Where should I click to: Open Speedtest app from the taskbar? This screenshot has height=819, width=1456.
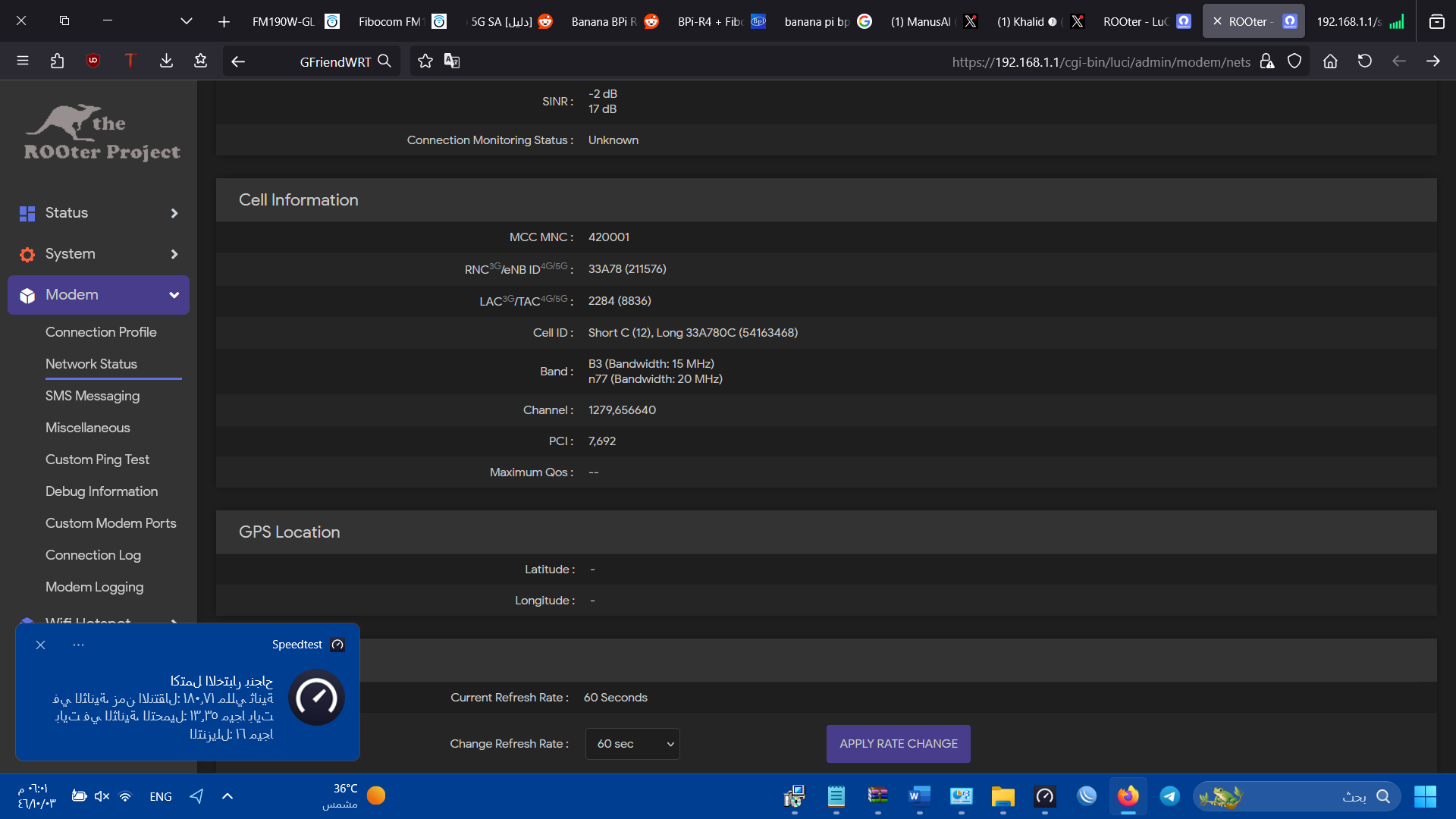click(1045, 795)
